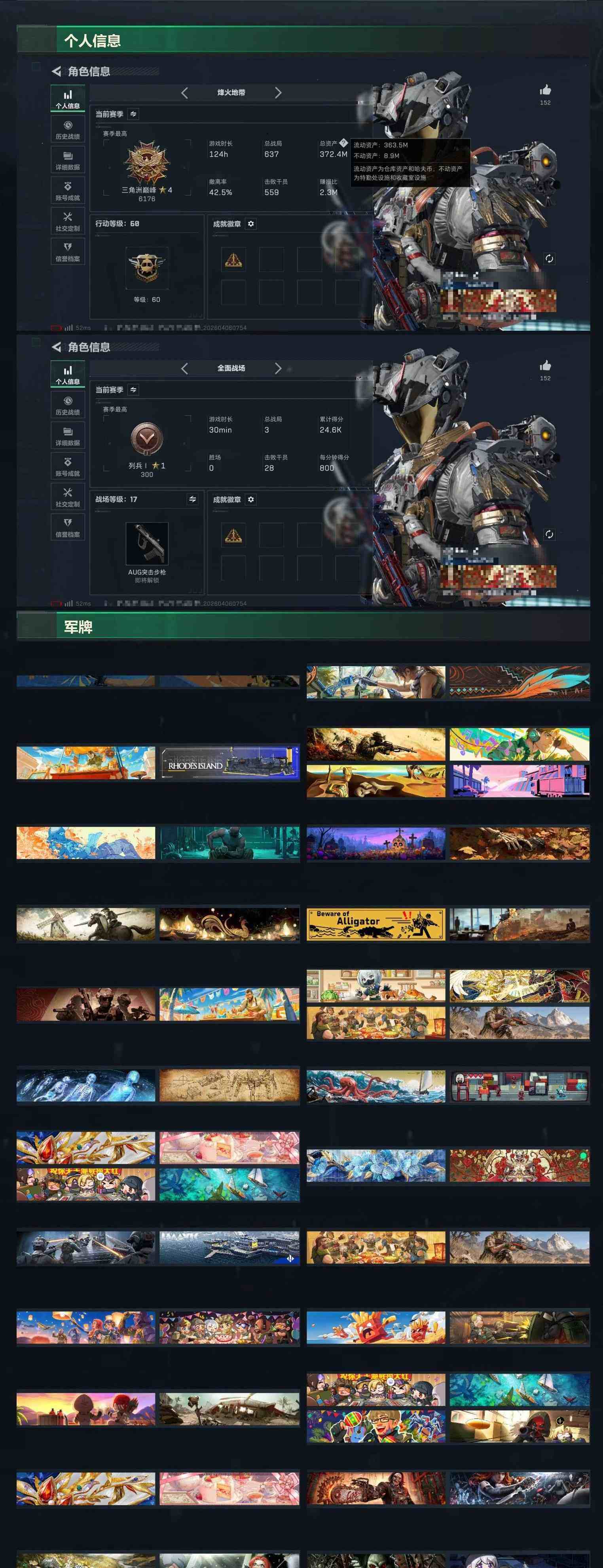Click the 游戏时长 value 124h
This screenshot has width=603, height=1568.
(x=218, y=155)
